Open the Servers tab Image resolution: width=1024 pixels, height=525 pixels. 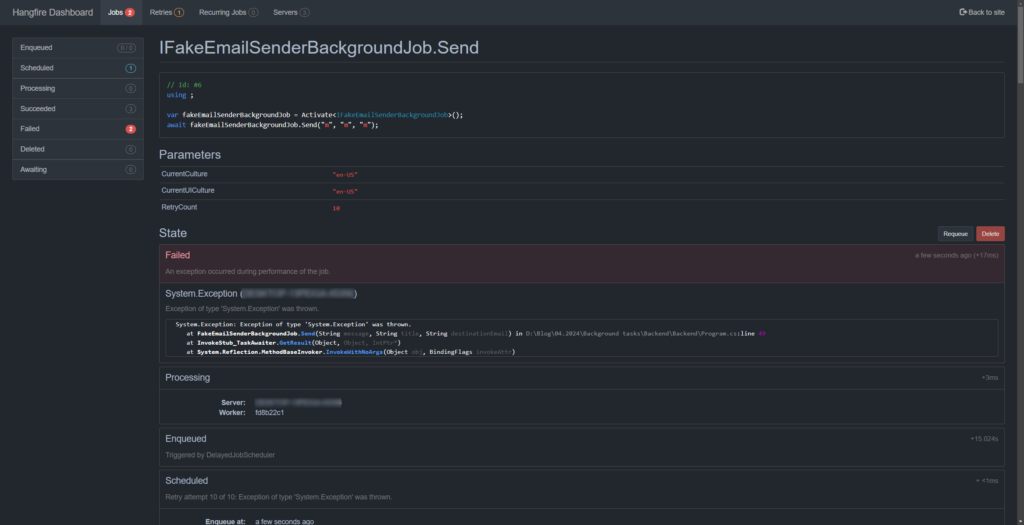(291, 12)
